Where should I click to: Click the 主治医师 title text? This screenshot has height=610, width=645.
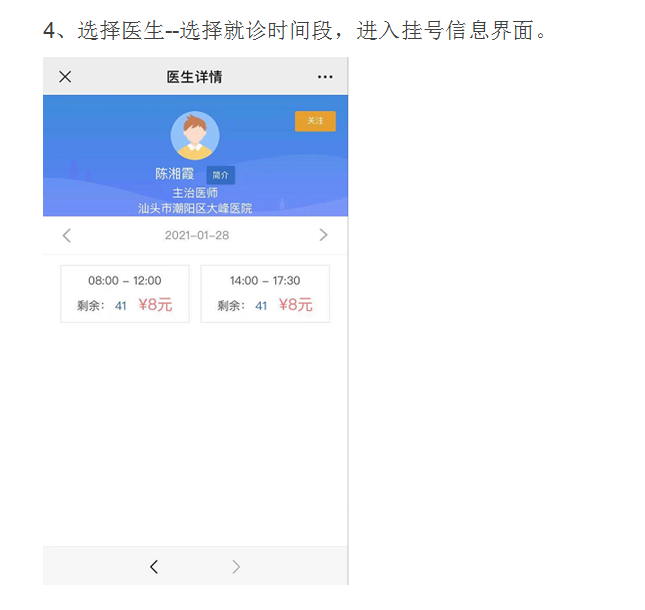[x=195, y=193]
